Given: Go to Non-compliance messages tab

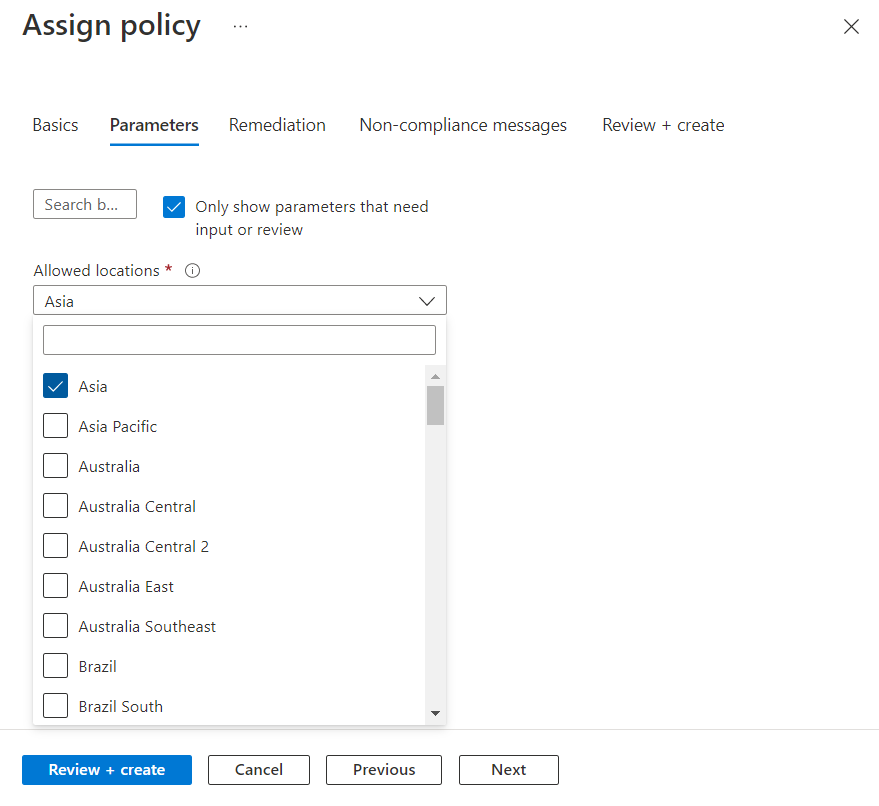Looking at the screenshot, I should [463, 125].
